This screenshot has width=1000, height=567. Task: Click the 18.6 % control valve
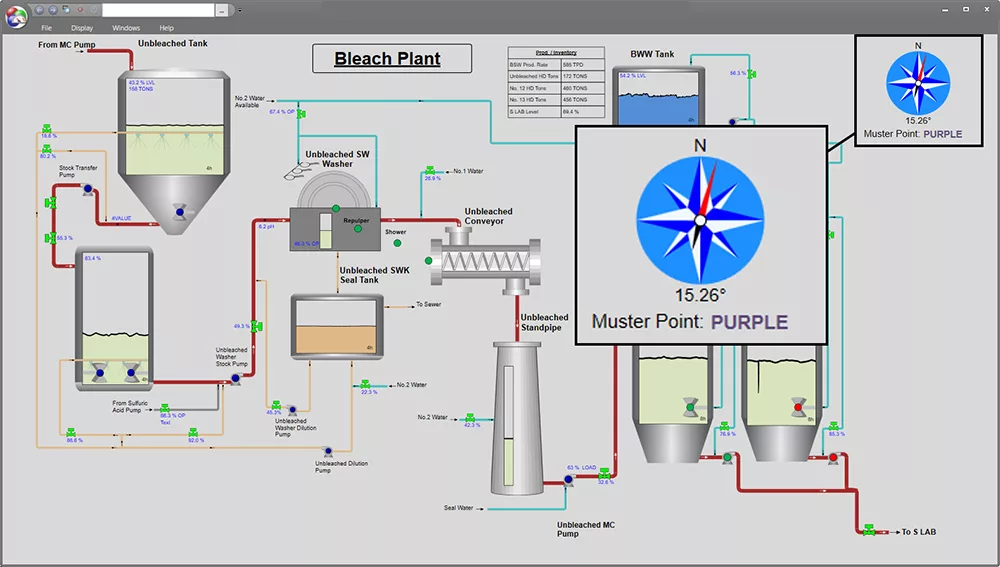point(47,130)
